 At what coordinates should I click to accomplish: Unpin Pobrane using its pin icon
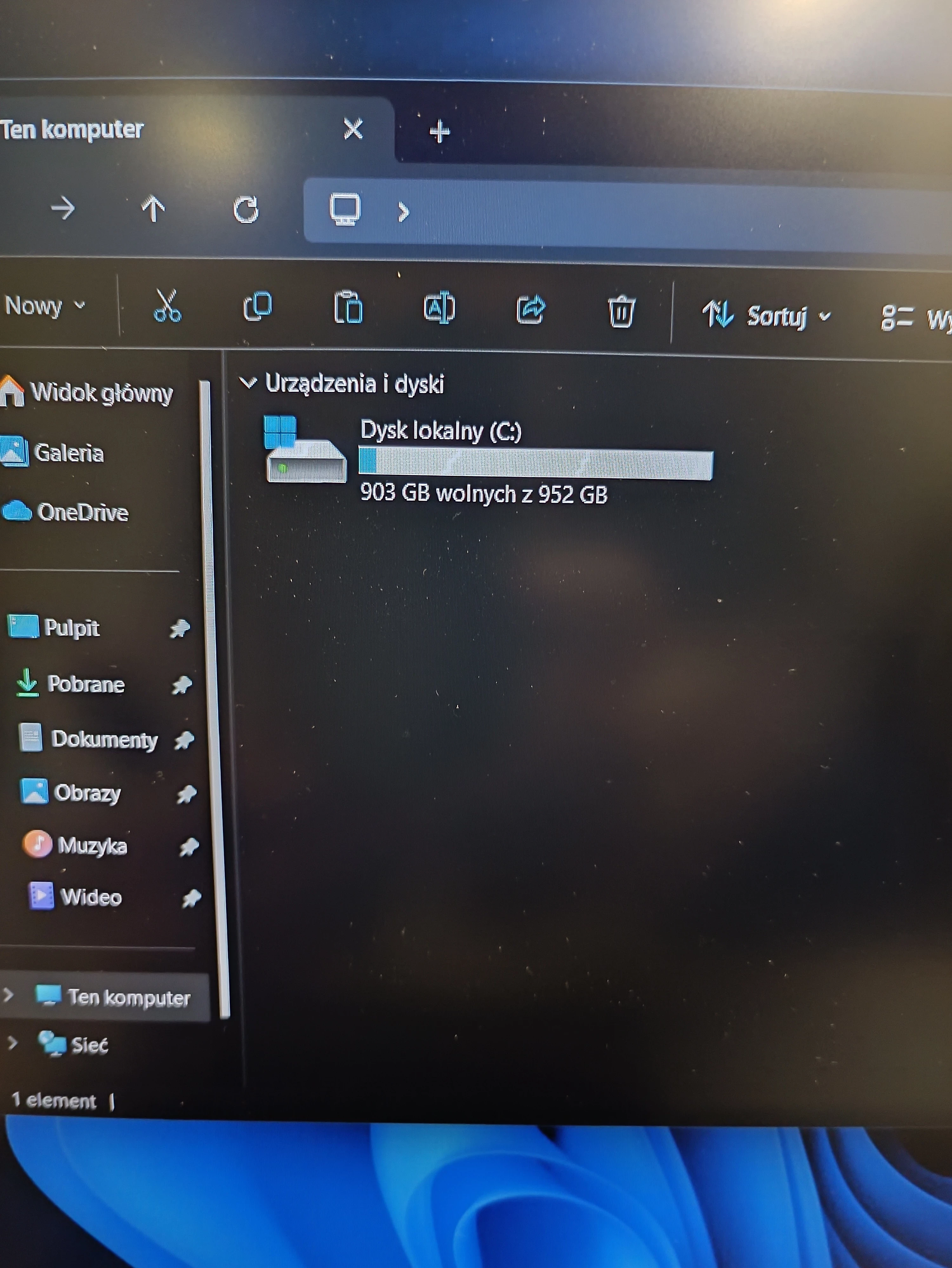click(x=182, y=684)
